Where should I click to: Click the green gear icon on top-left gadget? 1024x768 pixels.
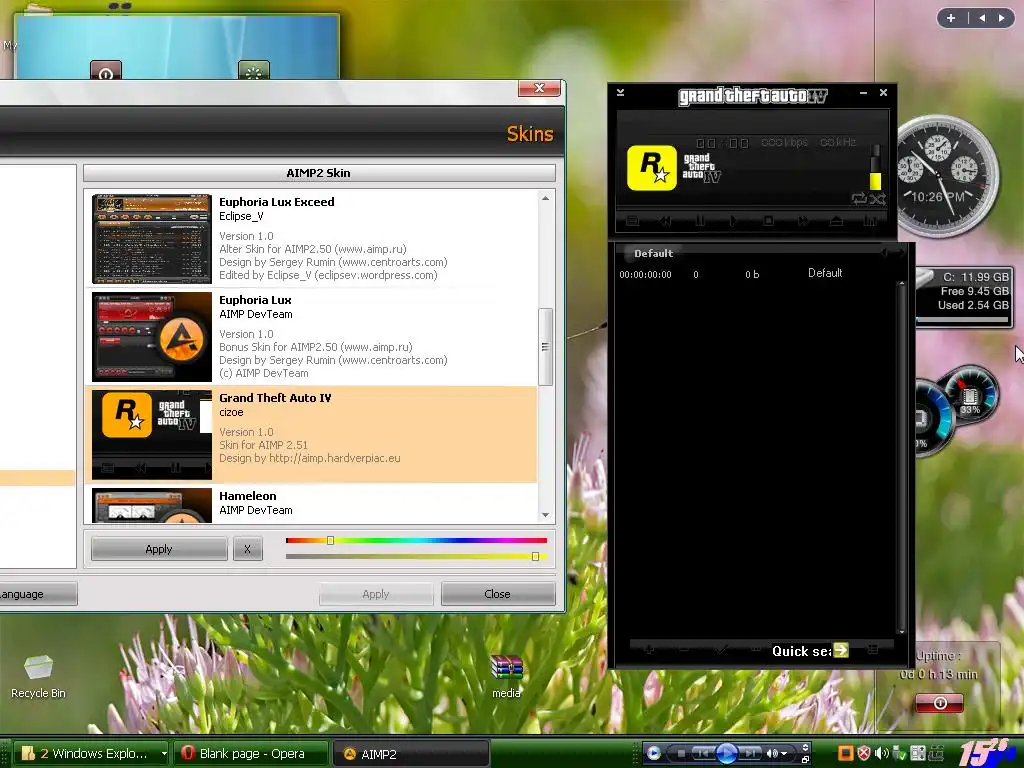point(253,70)
